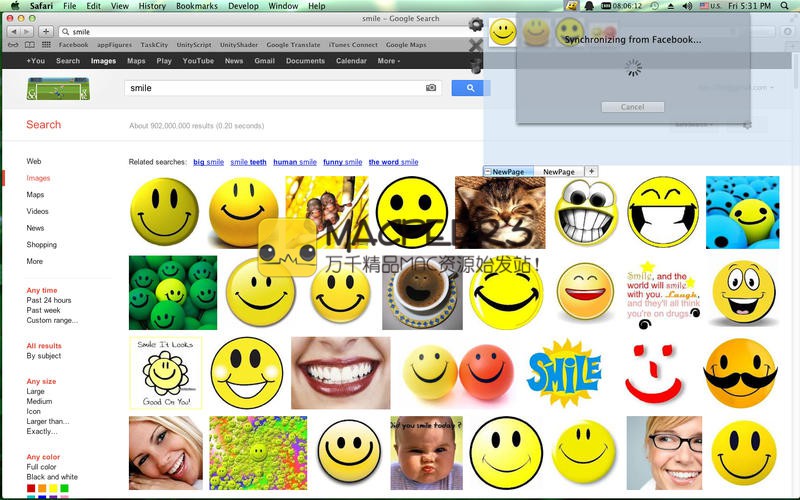The image size is (800, 500).
Task: Open the U.S. input source menu
Action: pyautogui.click(x=710, y=6)
